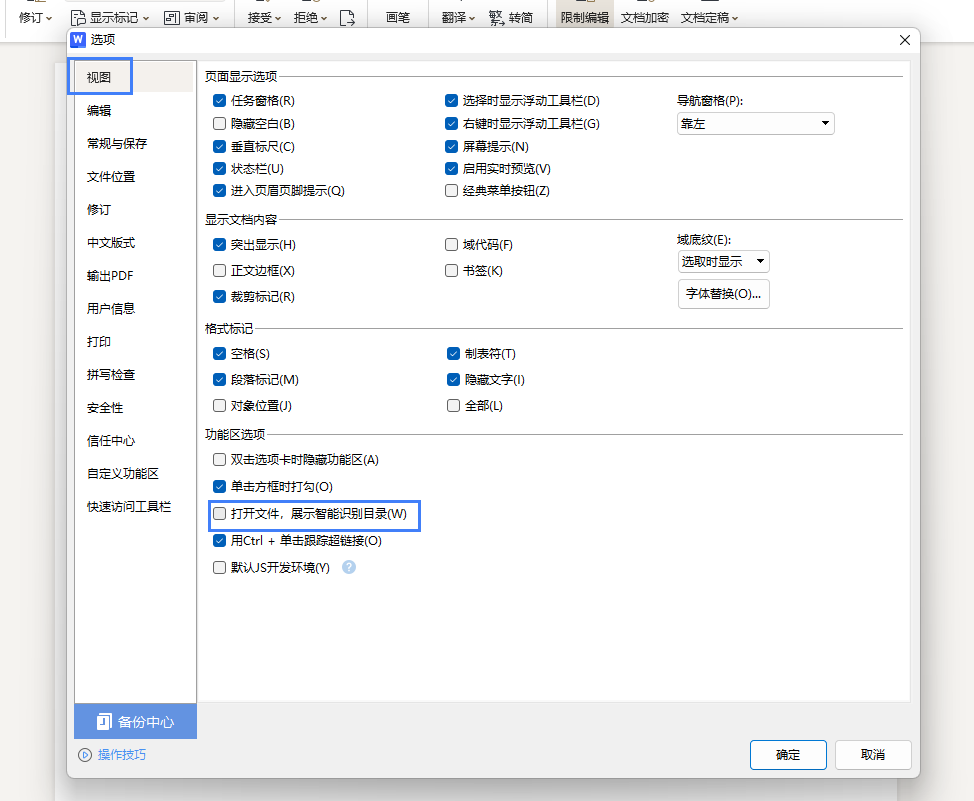Toggle the 单击方框时打勾(O) checkbox
The height and width of the screenshot is (801, 974).
click(219, 487)
